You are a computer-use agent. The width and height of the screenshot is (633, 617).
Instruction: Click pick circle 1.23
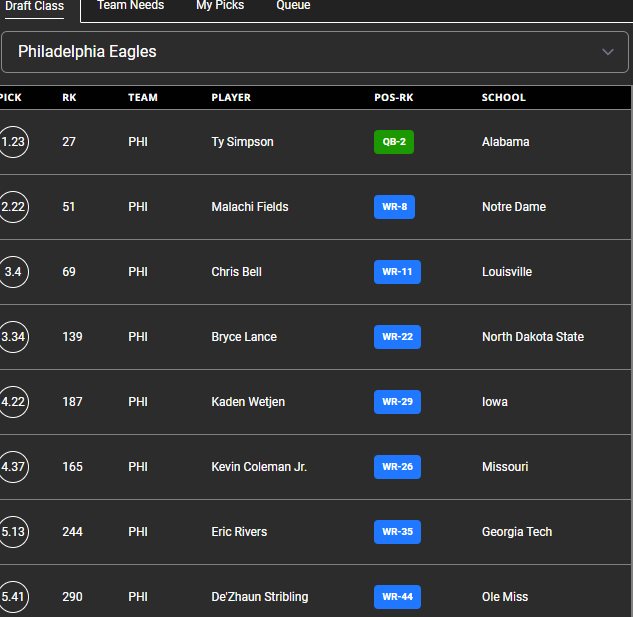pyautogui.click(x=13, y=142)
